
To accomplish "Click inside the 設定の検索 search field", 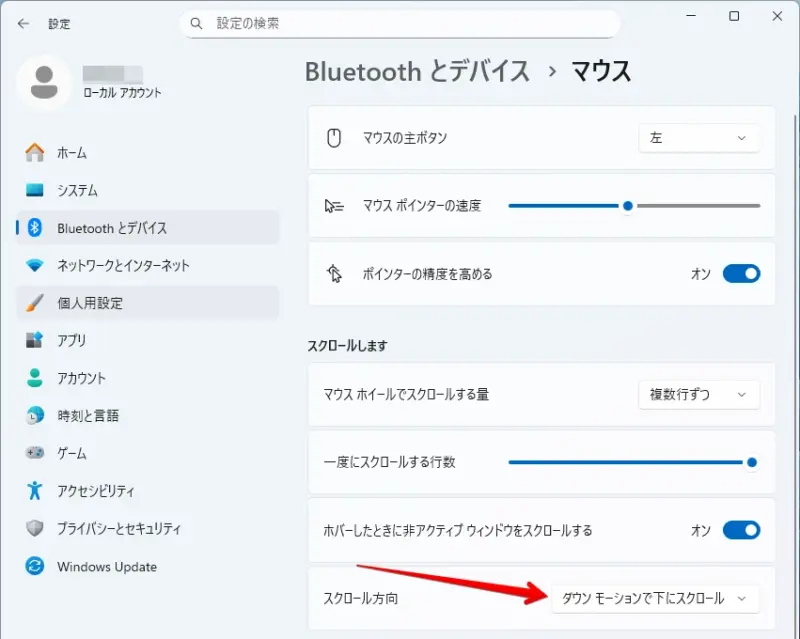I will (399, 23).
